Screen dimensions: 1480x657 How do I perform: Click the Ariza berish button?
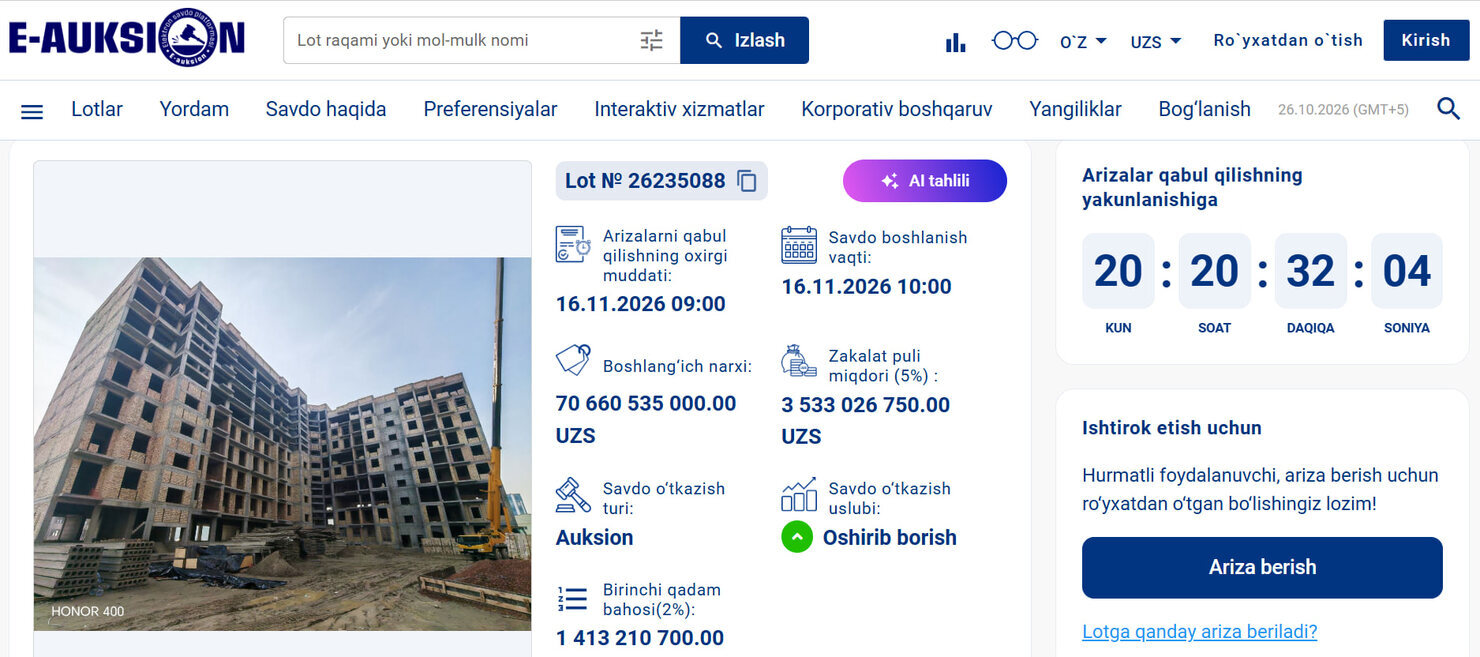coord(1262,567)
